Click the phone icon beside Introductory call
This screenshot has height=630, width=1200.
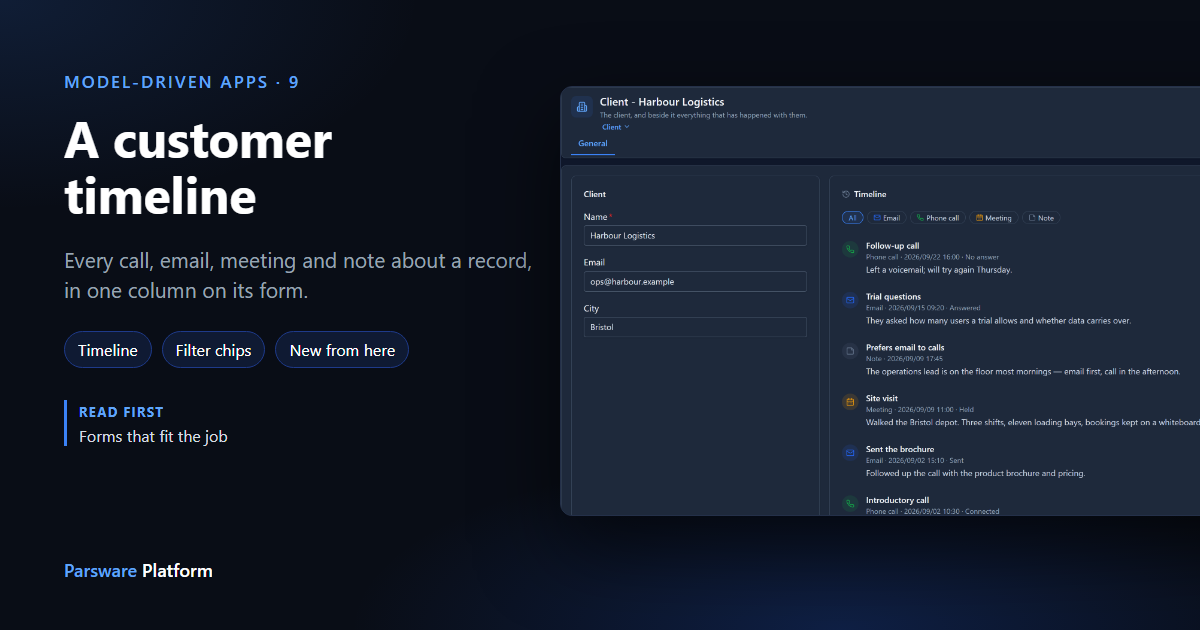pos(850,504)
